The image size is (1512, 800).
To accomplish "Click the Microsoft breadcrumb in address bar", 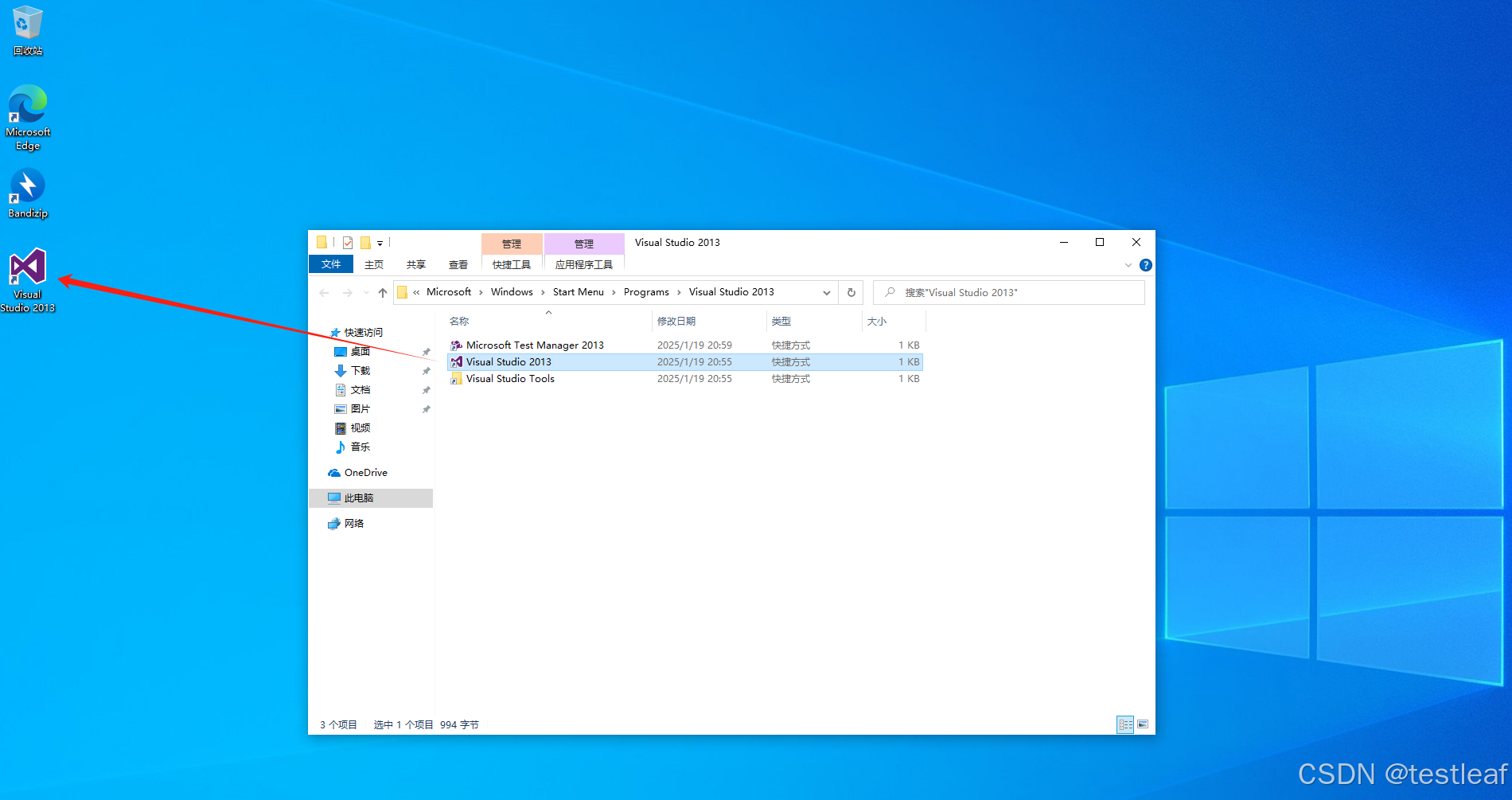I will pyautogui.click(x=449, y=292).
